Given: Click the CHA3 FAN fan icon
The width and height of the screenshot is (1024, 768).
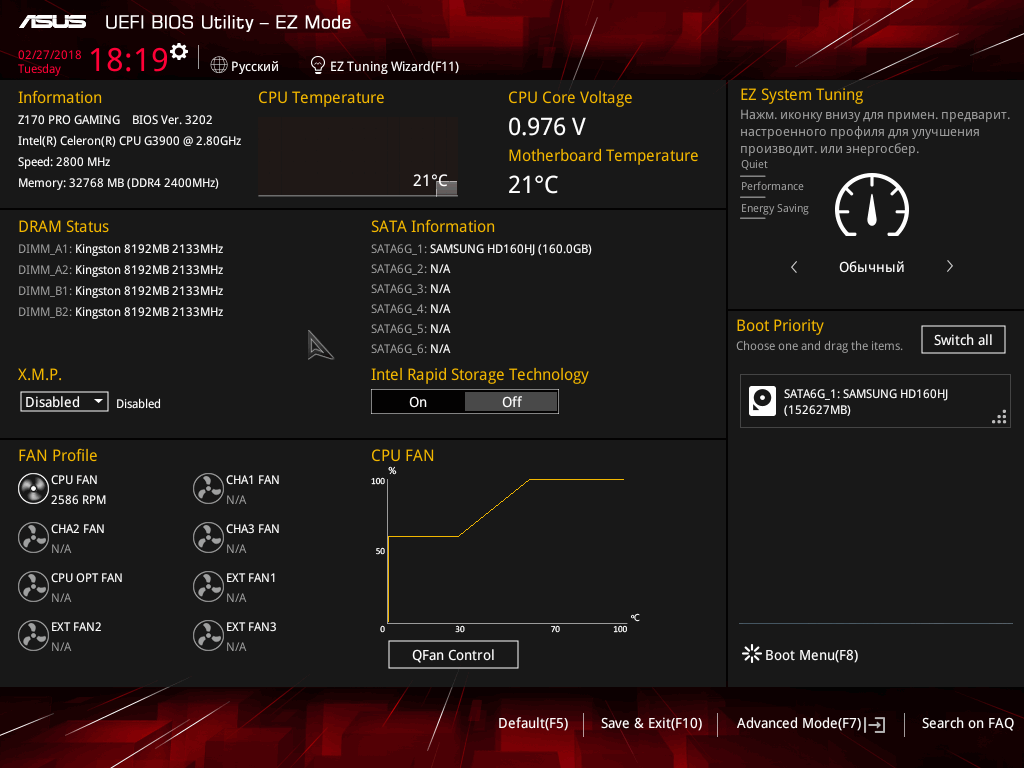Looking at the screenshot, I should [208, 537].
